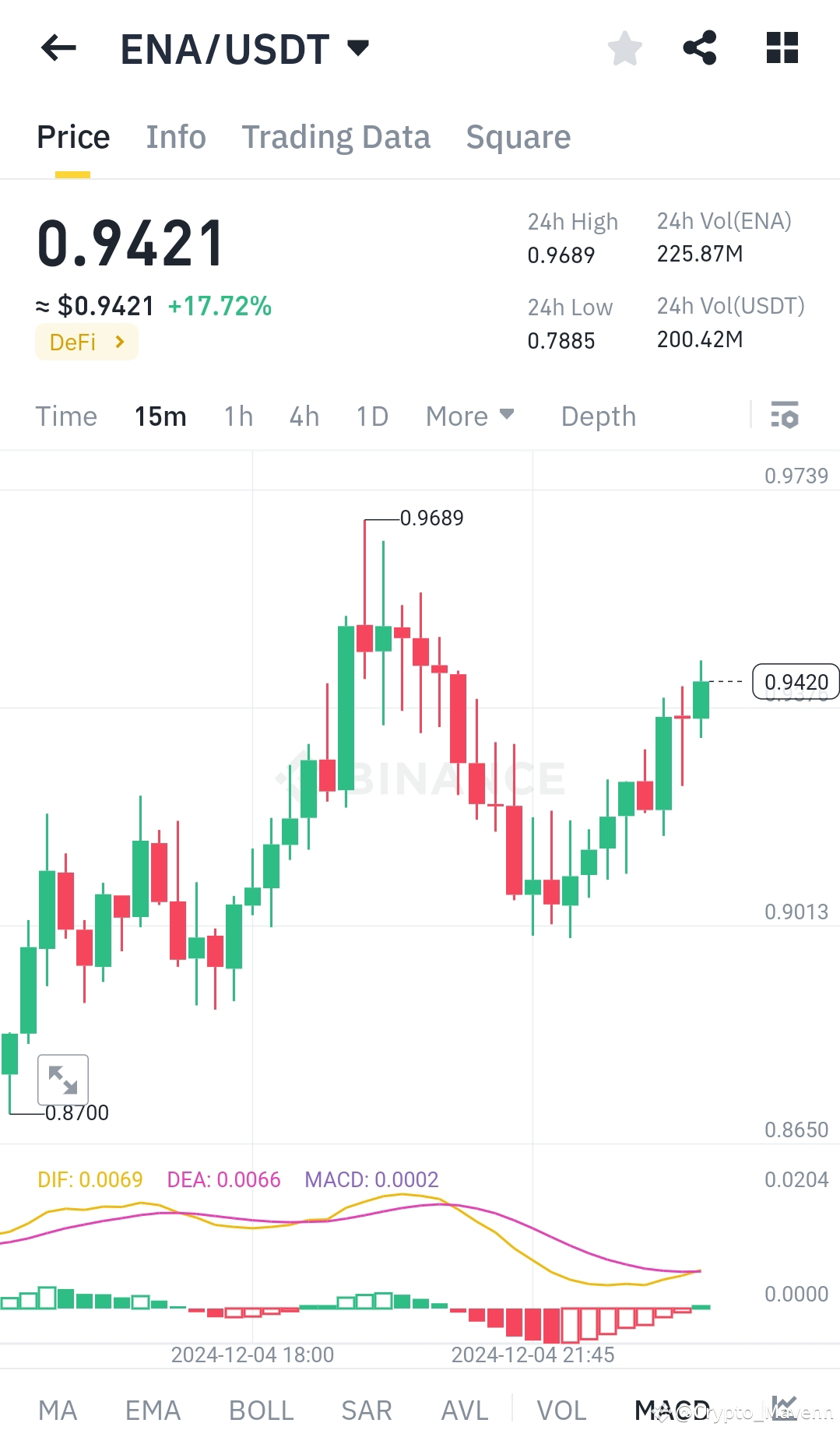Tap the 0.9420 price label on chart
The width and height of the screenshot is (840, 1430).
[x=795, y=680]
